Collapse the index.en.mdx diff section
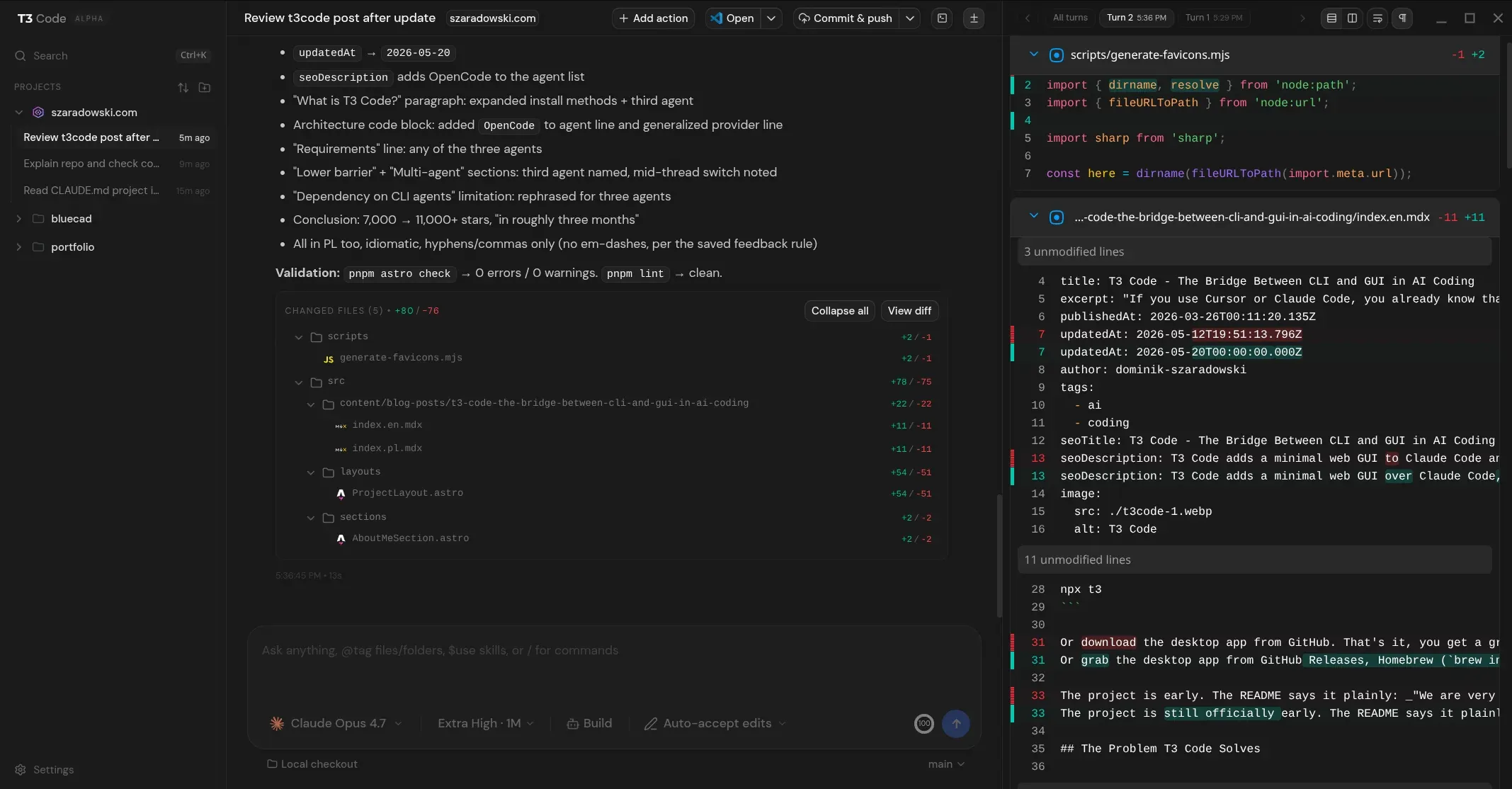 1033,217
